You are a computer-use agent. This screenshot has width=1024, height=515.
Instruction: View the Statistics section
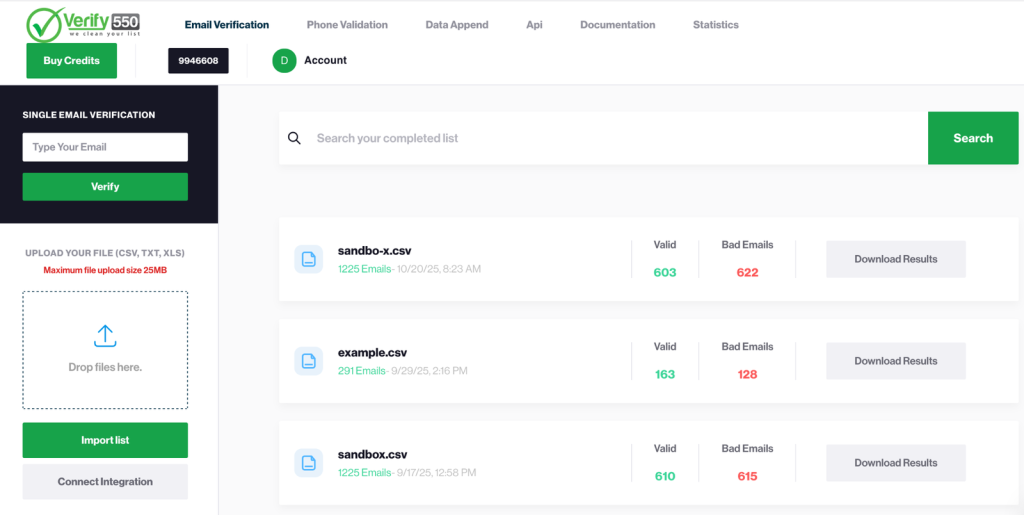click(x=715, y=25)
